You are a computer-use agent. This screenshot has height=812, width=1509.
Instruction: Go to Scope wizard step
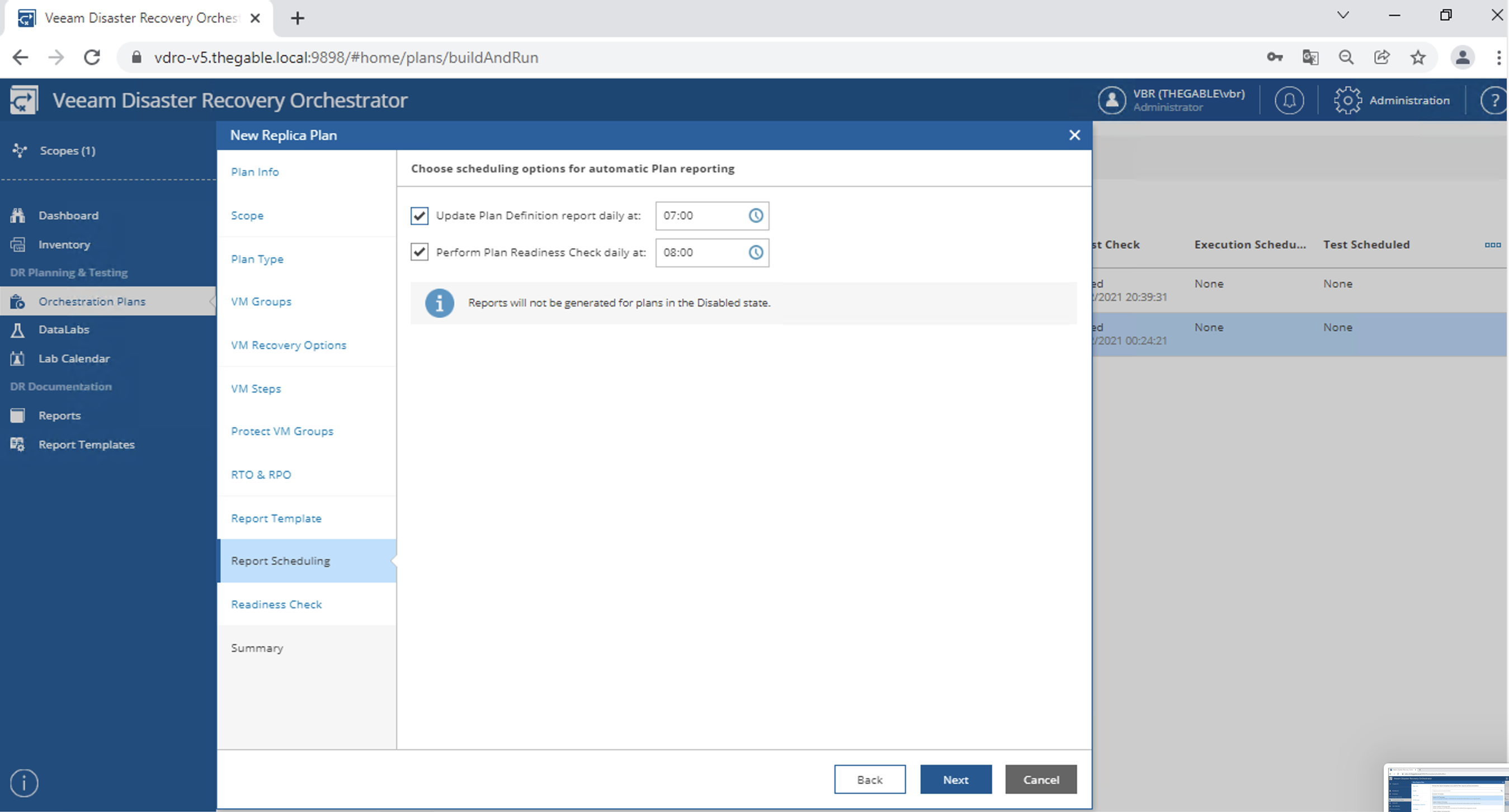[x=247, y=216]
